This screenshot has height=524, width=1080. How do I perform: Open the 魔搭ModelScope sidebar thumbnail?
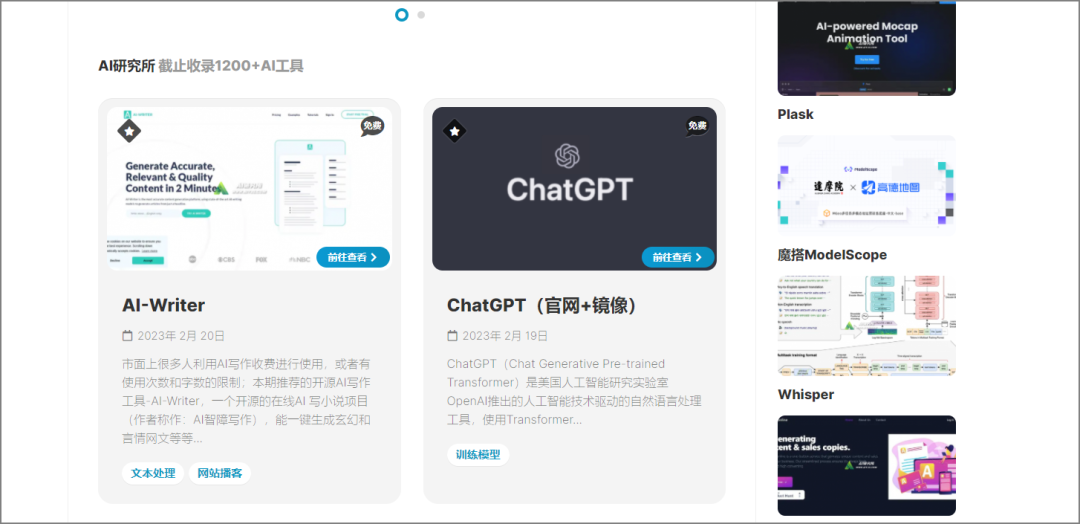coord(866,185)
